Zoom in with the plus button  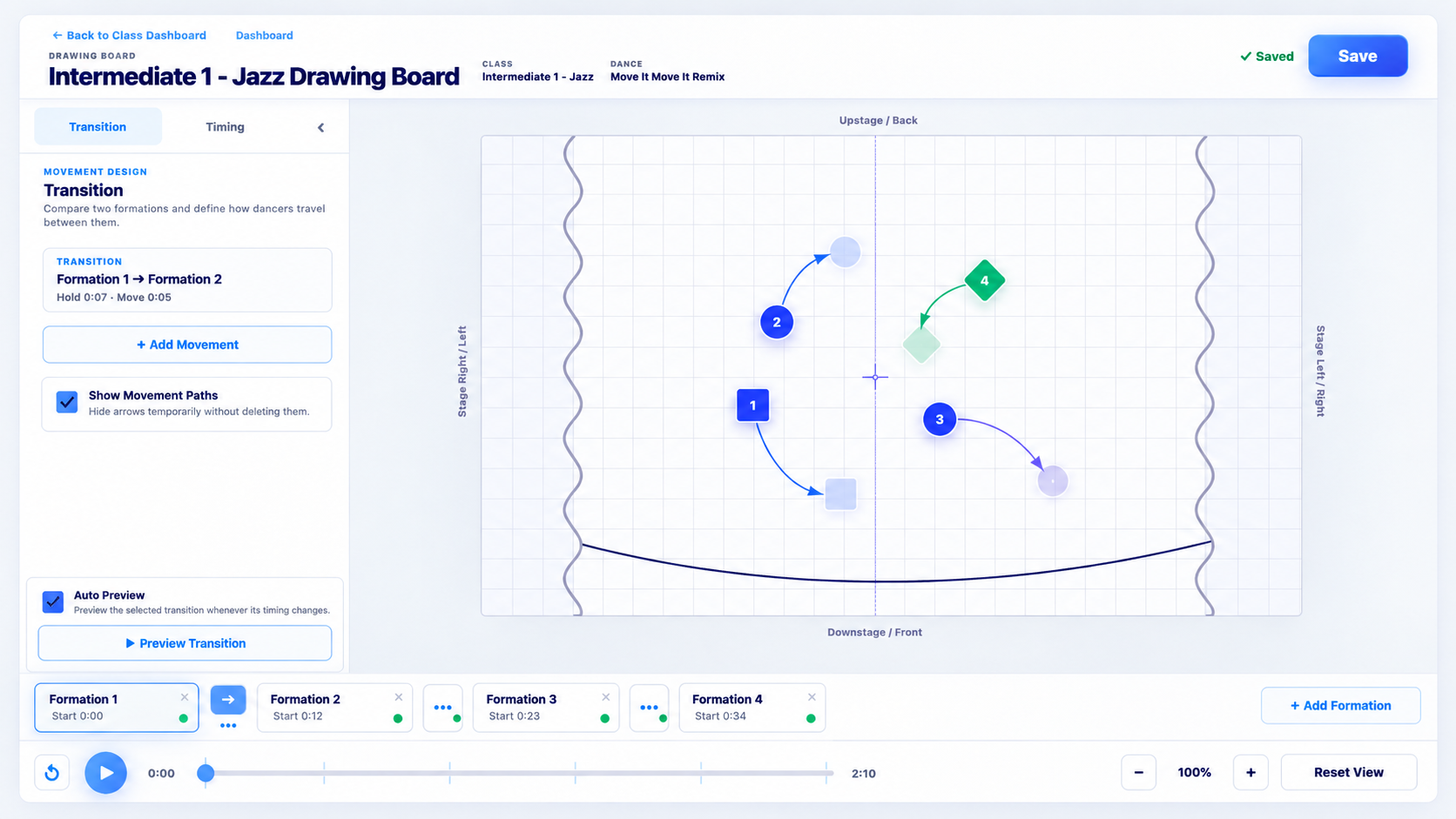pyautogui.click(x=1250, y=772)
